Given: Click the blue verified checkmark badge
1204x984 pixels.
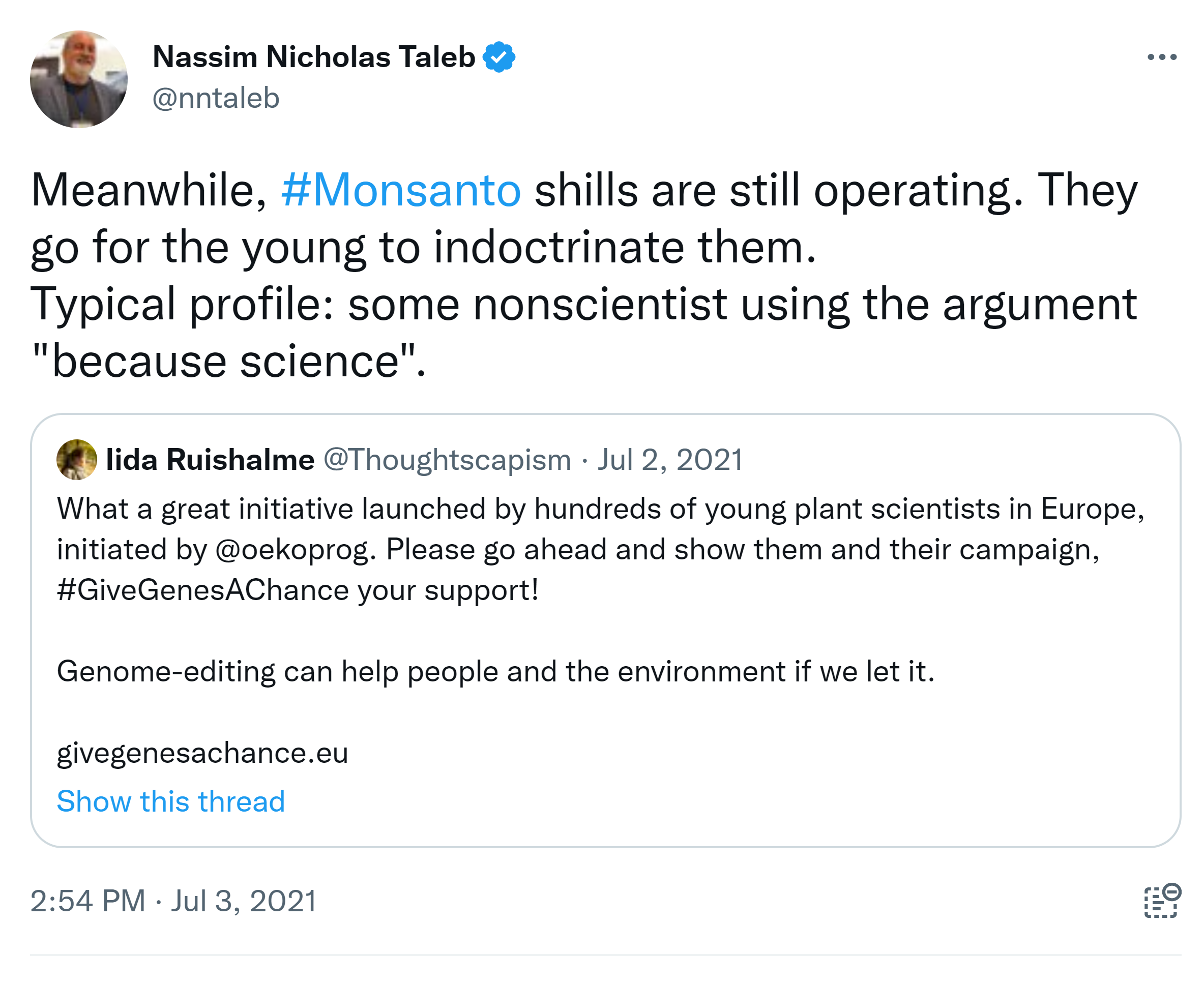Looking at the screenshot, I should pos(498,57).
